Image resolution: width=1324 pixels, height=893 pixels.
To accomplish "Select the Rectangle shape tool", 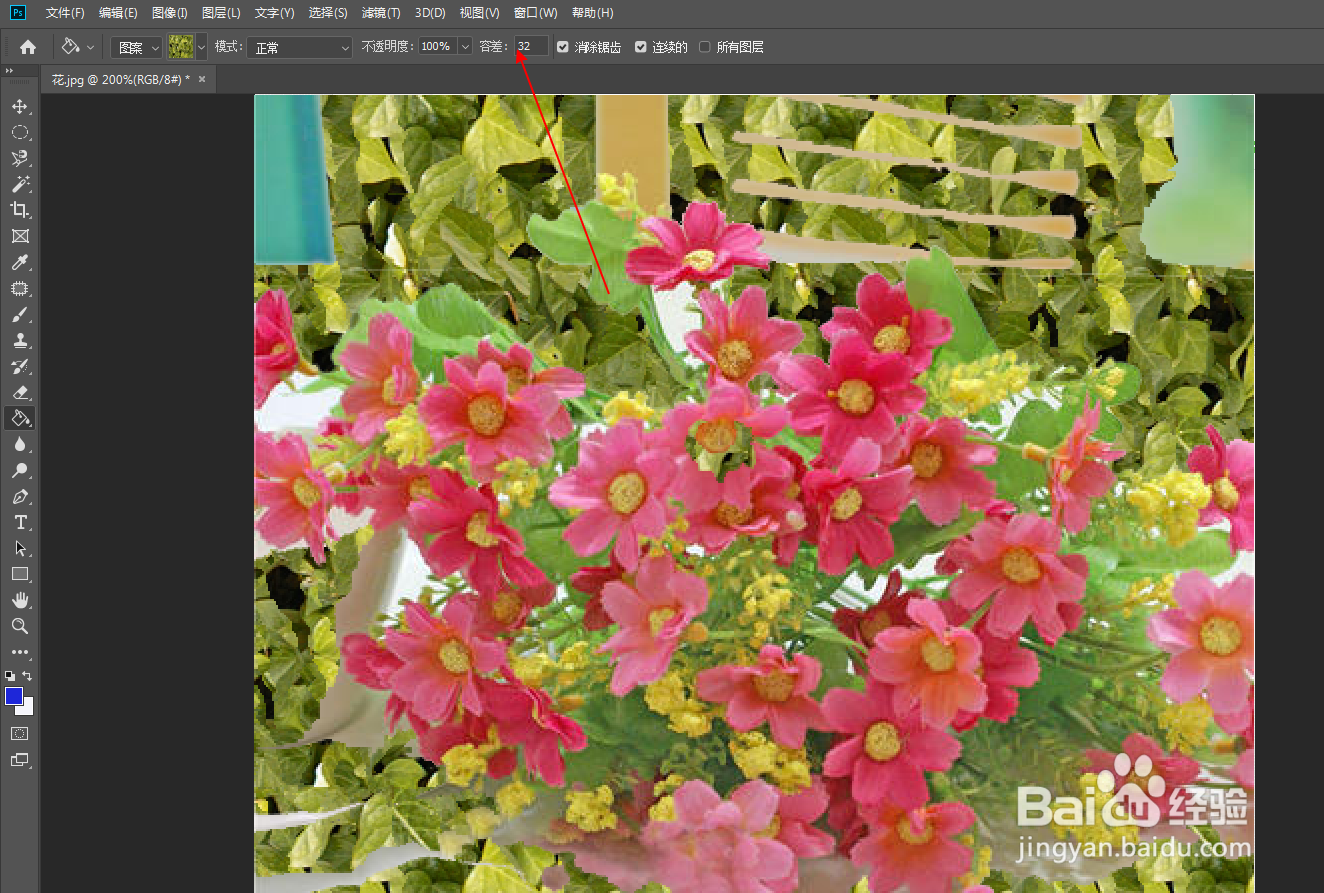I will [x=20, y=574].
